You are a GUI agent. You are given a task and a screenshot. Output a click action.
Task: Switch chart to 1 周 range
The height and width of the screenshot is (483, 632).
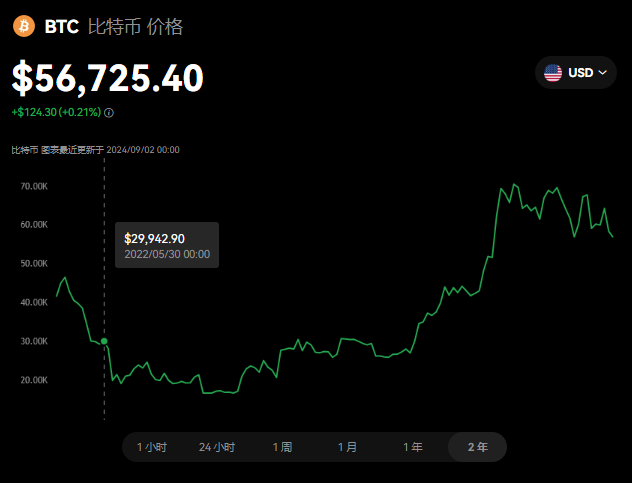click(282, 447)
